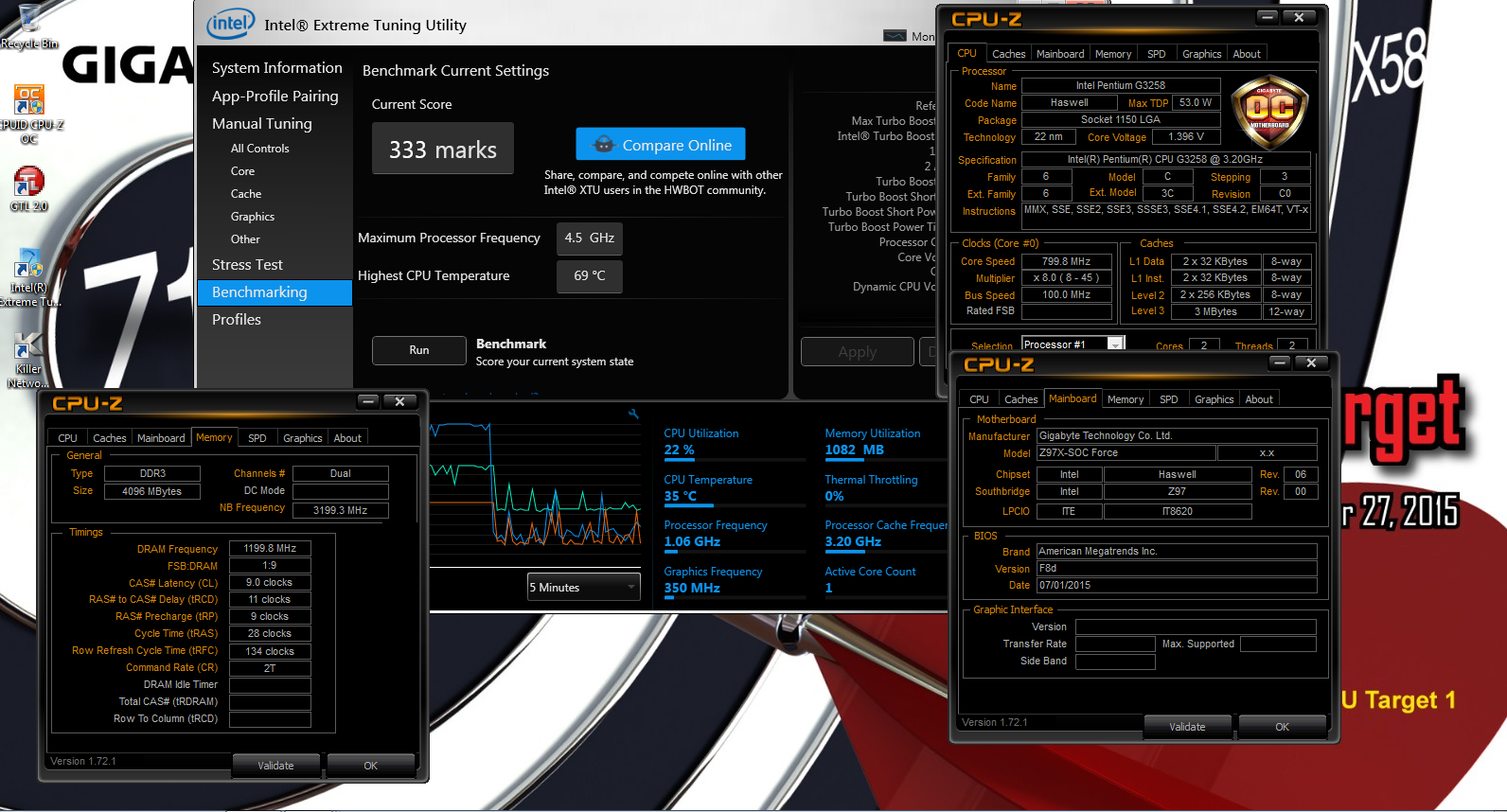
Task: Switch to Memory tab in top CPU-Z window
Action: (1113, 54)
